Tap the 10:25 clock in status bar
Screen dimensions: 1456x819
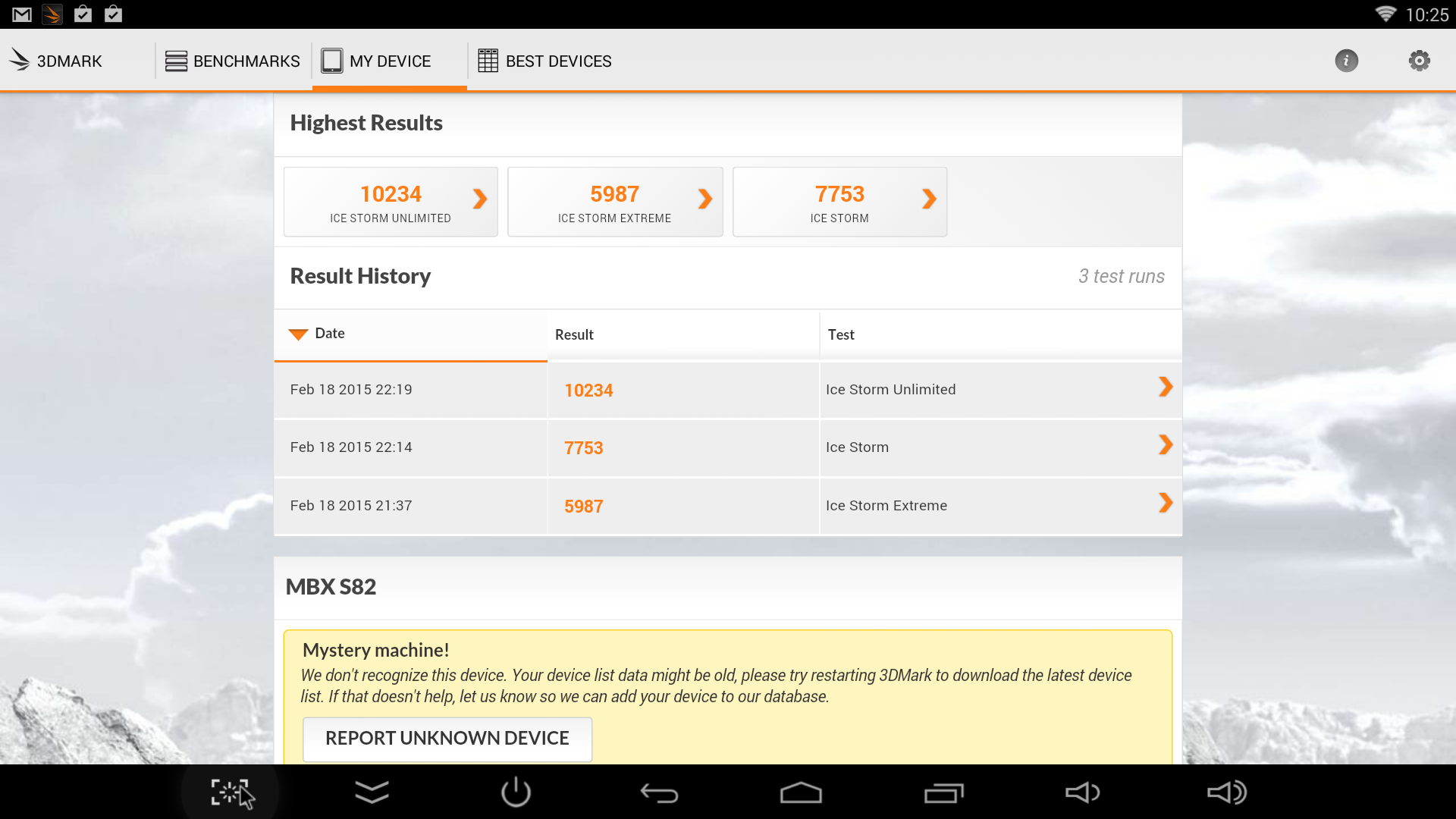(x=1426, y=15)
